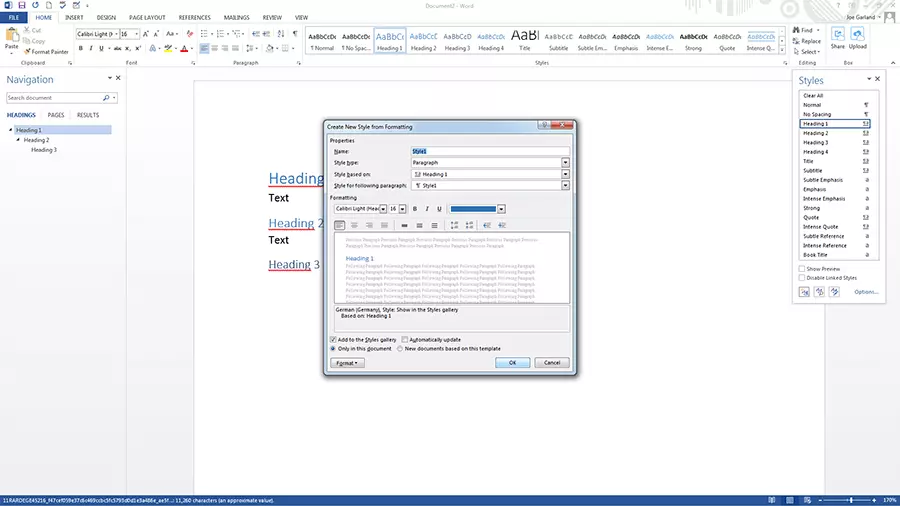
Task: Open the Pages tab in the Navigation pane
Action: click(56, 115)
